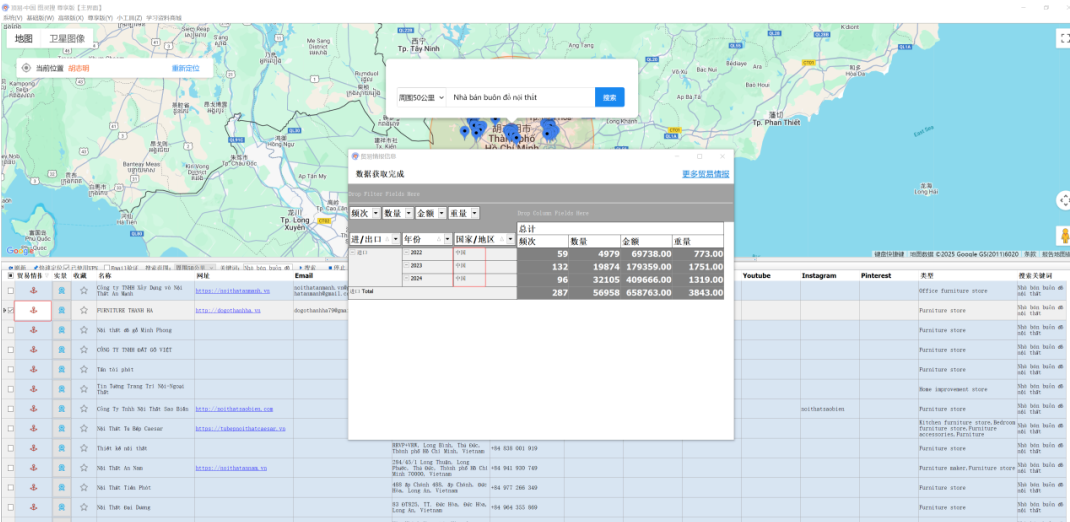Click the anchor icon for Tân tài phát row
The height and width of the screenshot is (522, 1070).
[32, 369]
